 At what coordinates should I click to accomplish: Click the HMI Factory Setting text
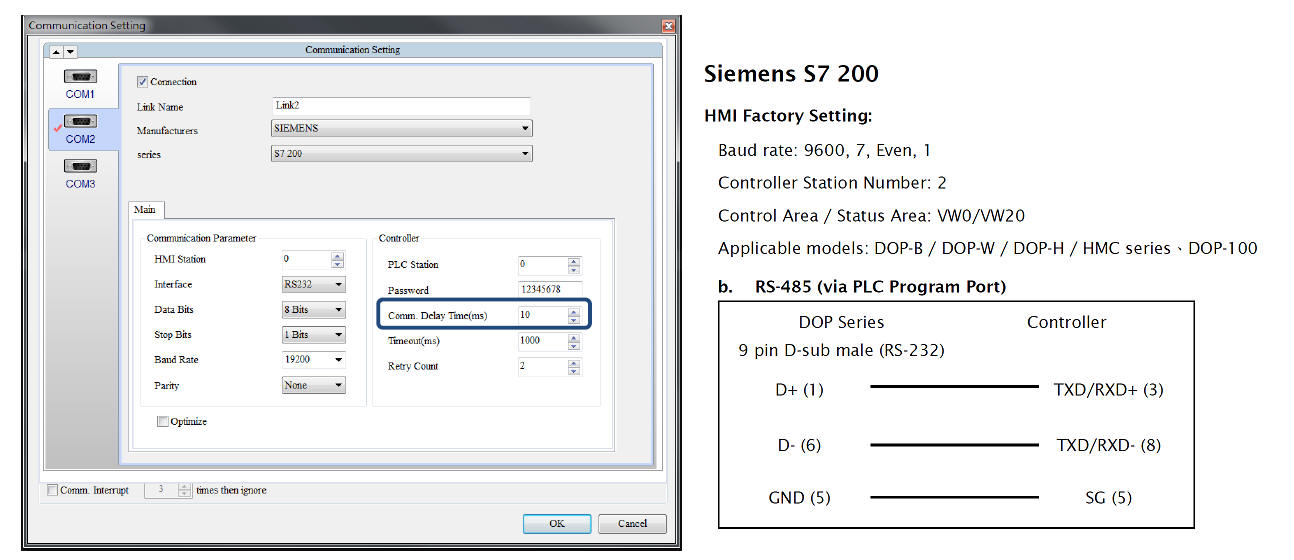(x=788, y=116)
